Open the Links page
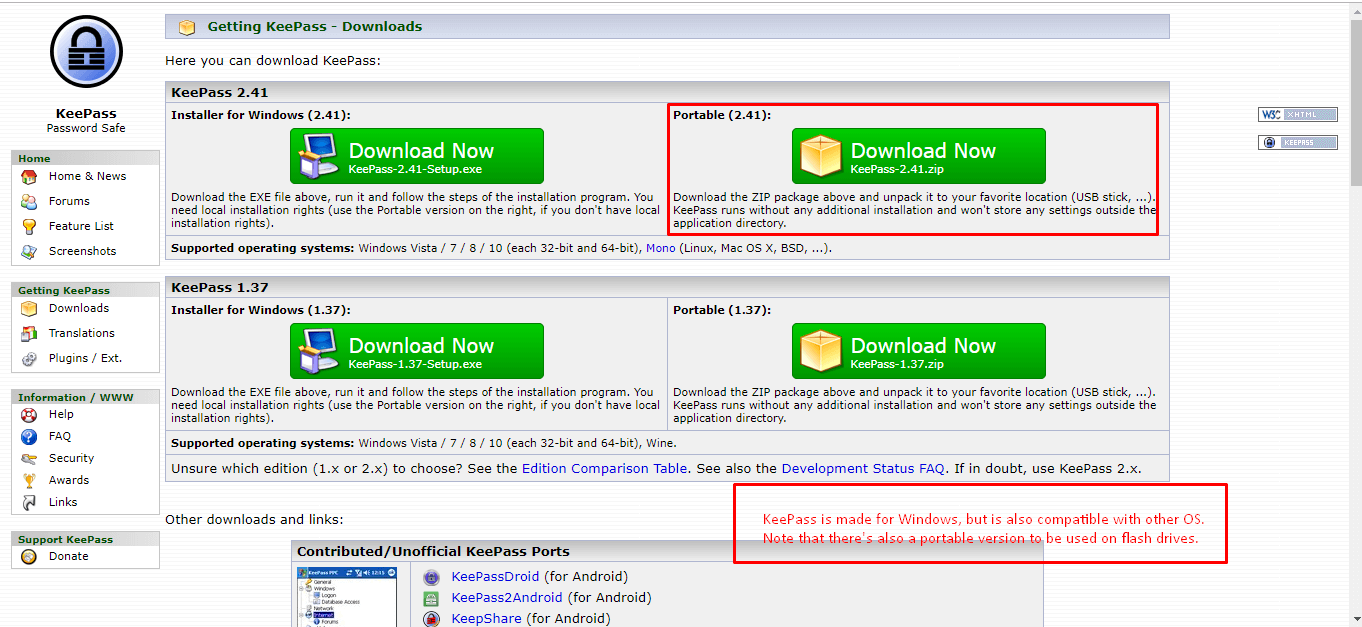This screenshot has height=627, width=1362. [63, 502]
